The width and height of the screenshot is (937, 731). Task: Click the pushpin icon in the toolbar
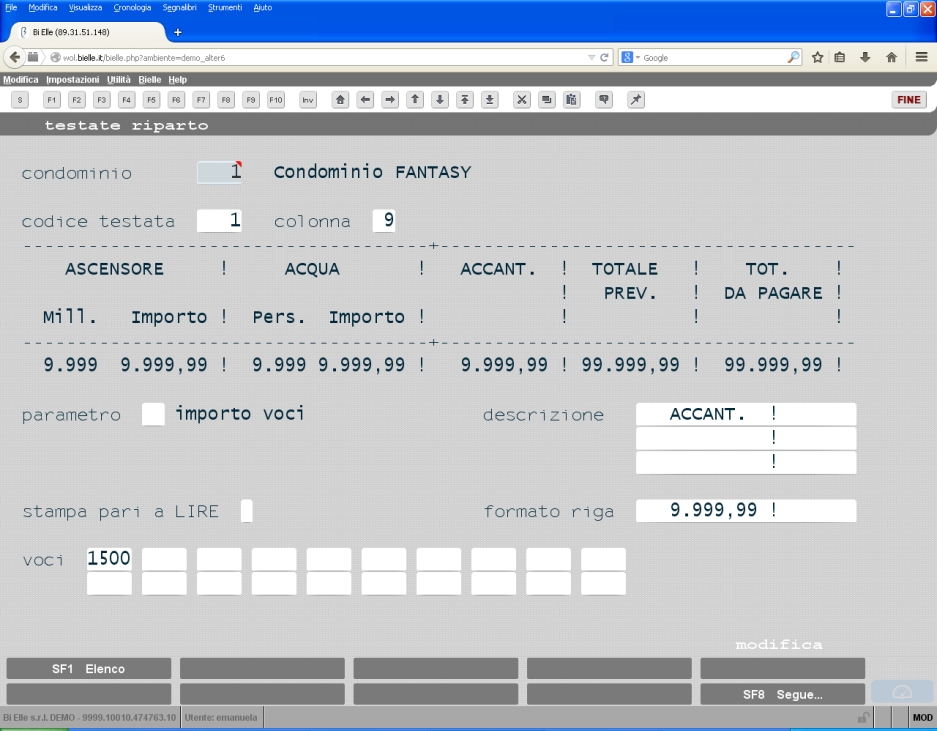pyautogui.click(x=636, y=100)
